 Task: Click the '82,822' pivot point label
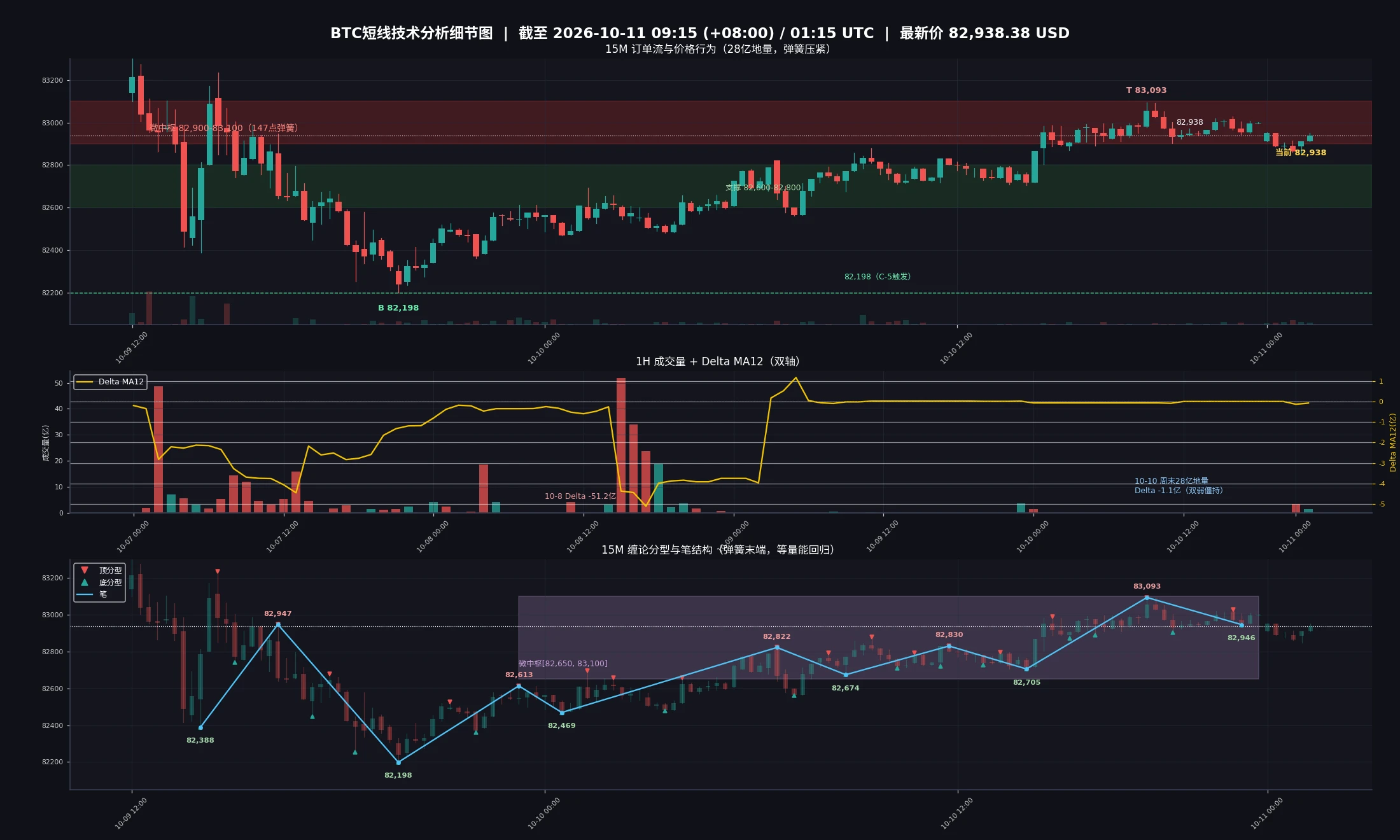click(776, 637)
